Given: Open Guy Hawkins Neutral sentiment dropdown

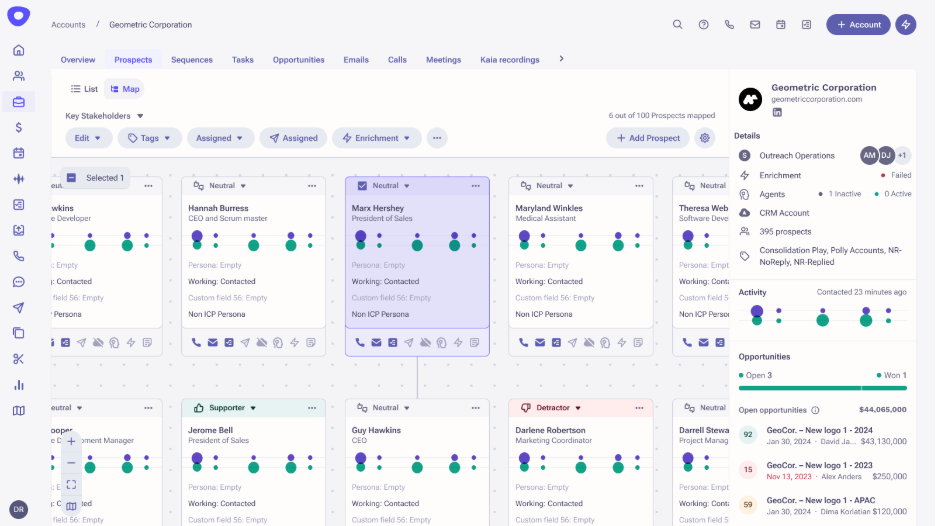Looking at the screenshot, I should (383, 408).
